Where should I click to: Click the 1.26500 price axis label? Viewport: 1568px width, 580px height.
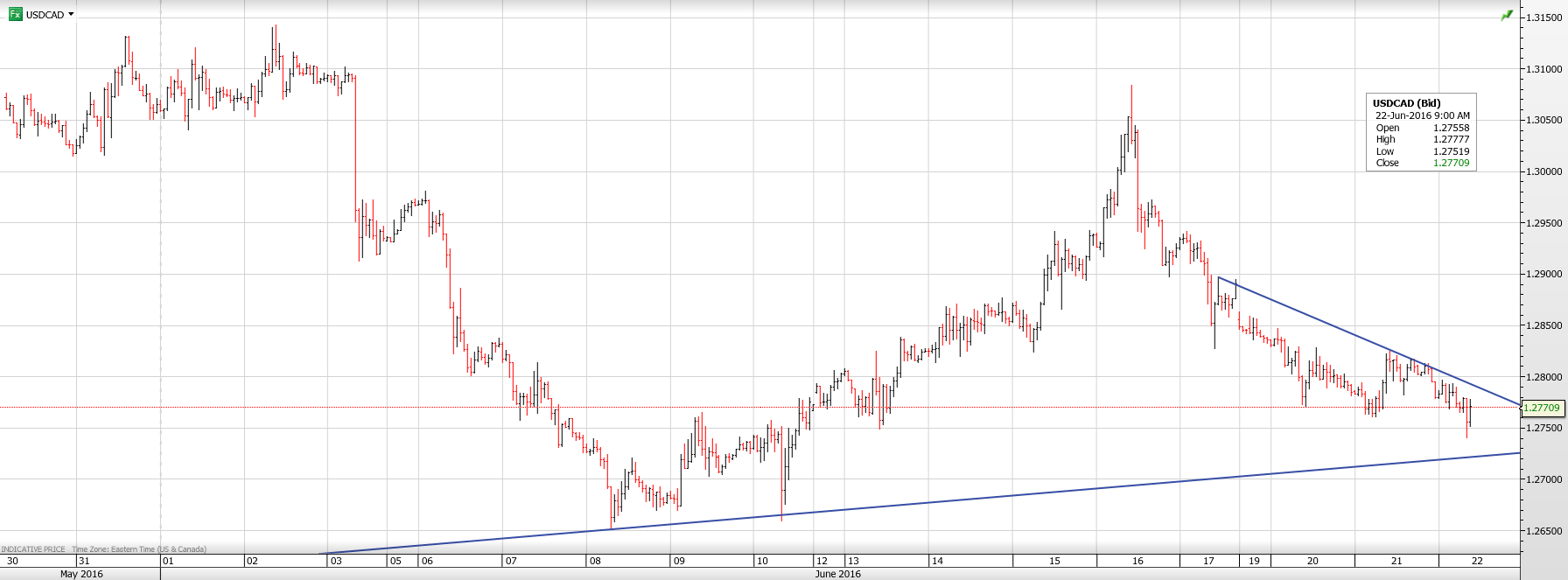tap(1544, 531)
